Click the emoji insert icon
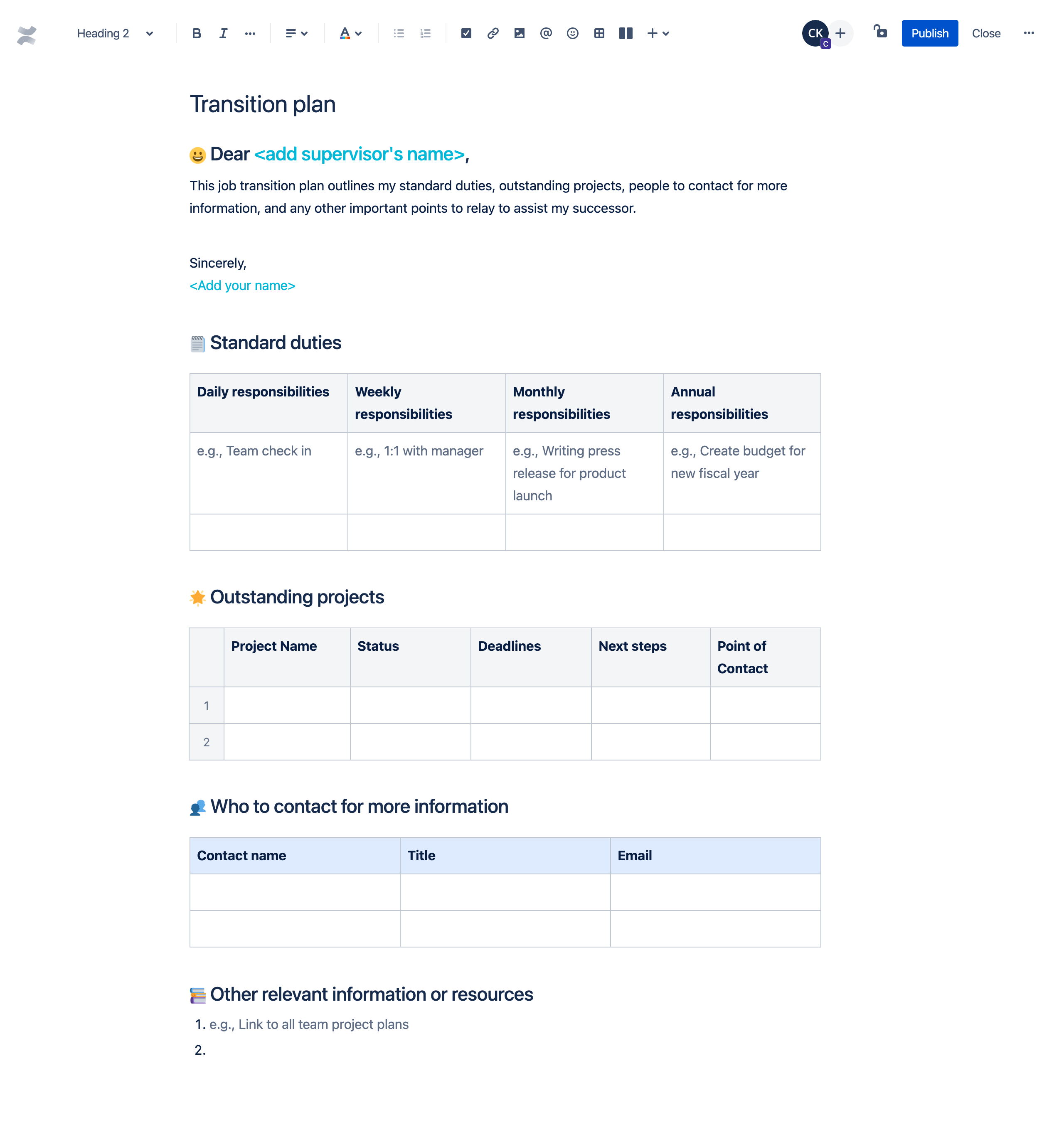1064x1132 pixels. coord(572,33)
